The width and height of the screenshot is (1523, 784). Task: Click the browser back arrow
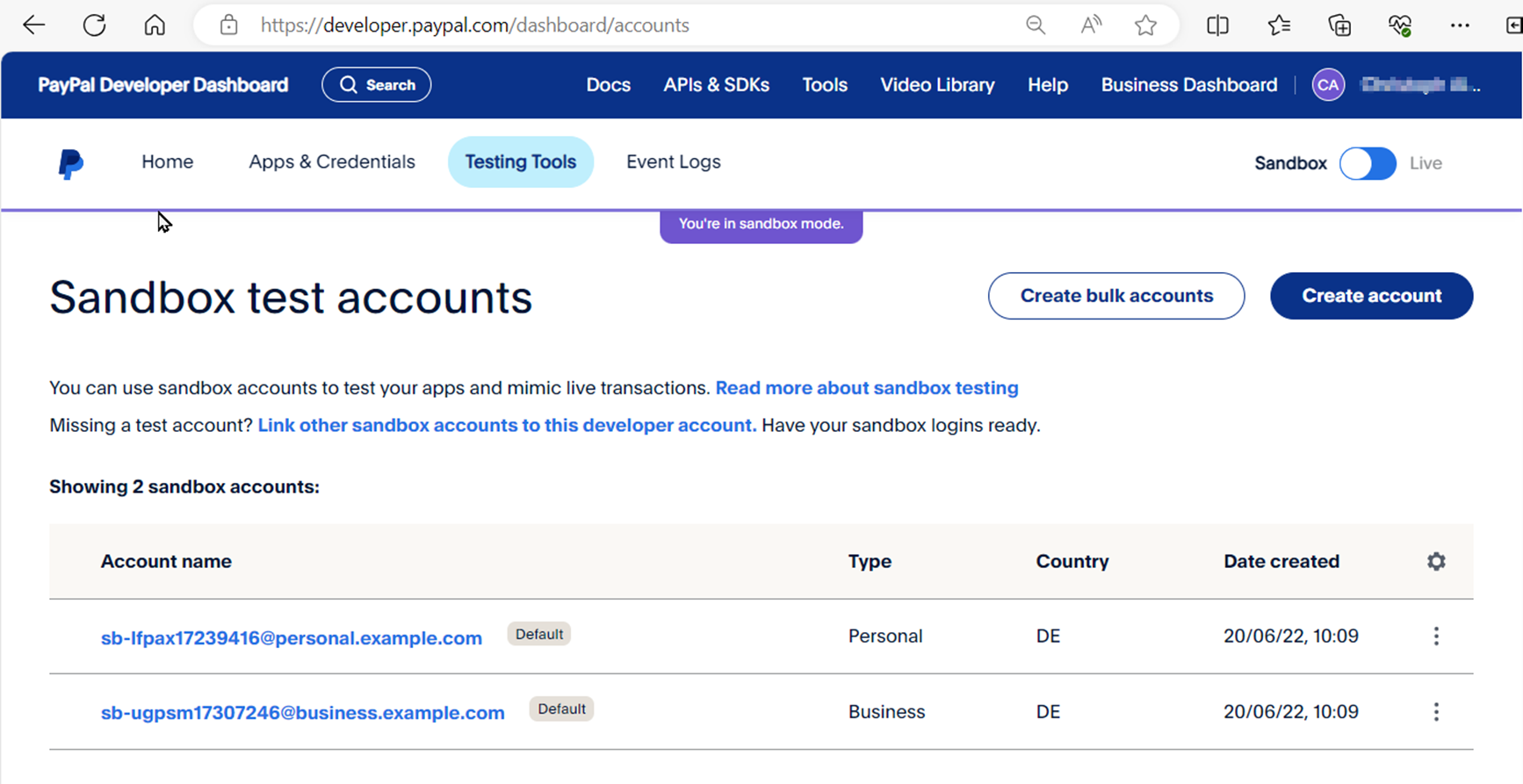pyautogui.click(x=33, y=25)
